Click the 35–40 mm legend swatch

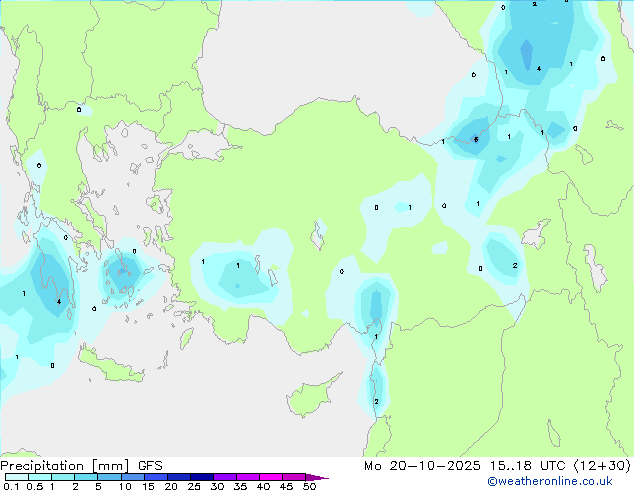248,477
